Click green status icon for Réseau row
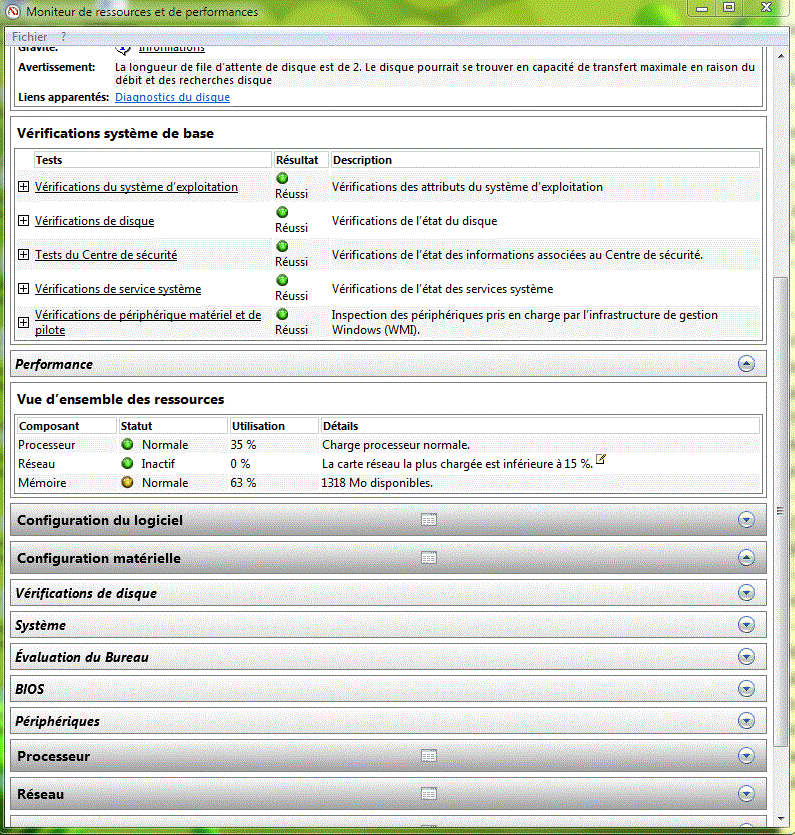The width and height of the screenshot is (795, 835). click(x=127, y=463)
